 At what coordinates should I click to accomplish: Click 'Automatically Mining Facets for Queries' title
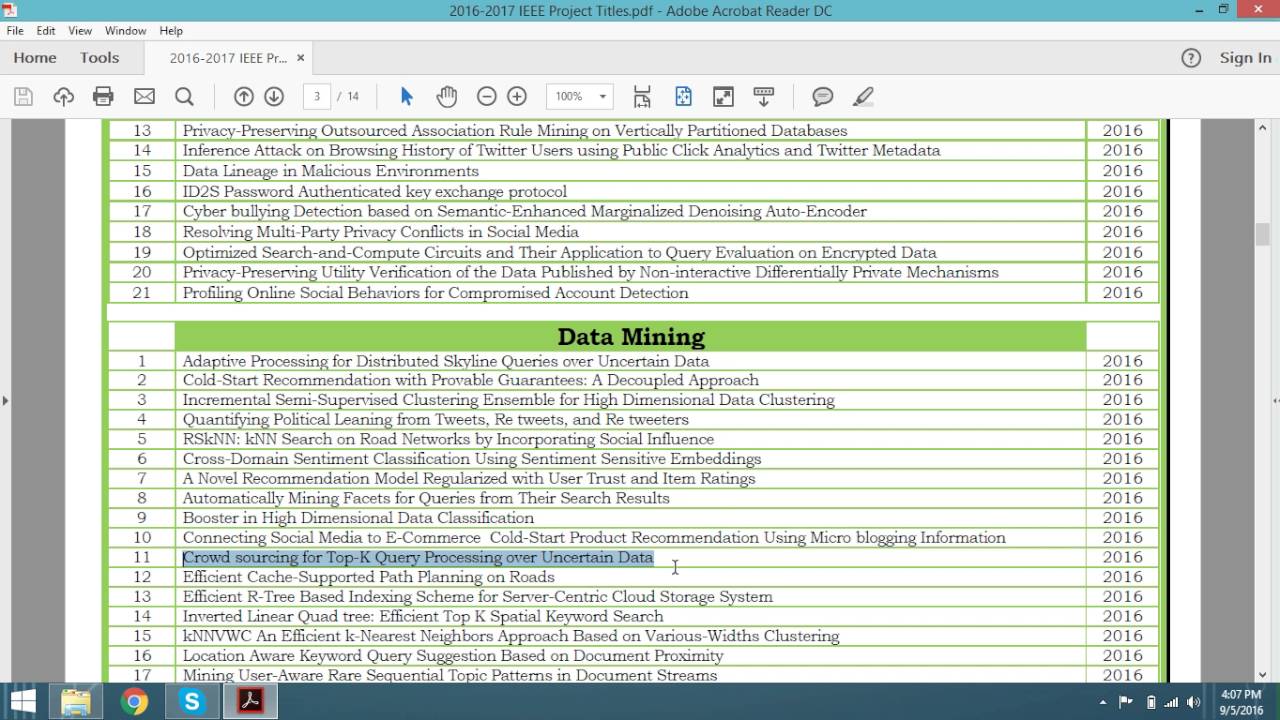tap(425, 498)
